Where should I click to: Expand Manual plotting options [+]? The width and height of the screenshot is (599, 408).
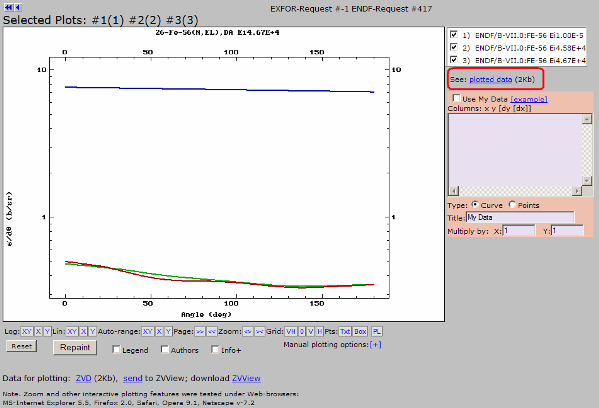[x=376, y=345]
